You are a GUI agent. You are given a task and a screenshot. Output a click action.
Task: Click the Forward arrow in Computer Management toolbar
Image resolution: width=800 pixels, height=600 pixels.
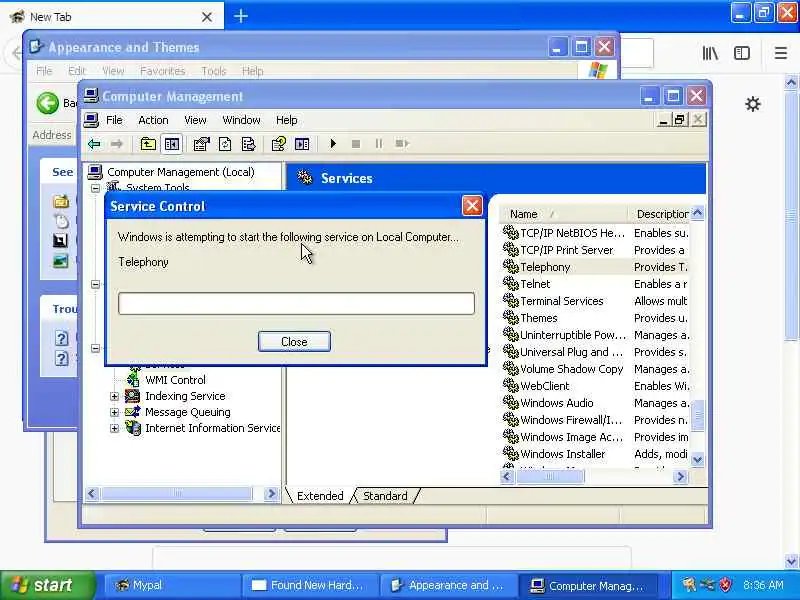point(117,144)
